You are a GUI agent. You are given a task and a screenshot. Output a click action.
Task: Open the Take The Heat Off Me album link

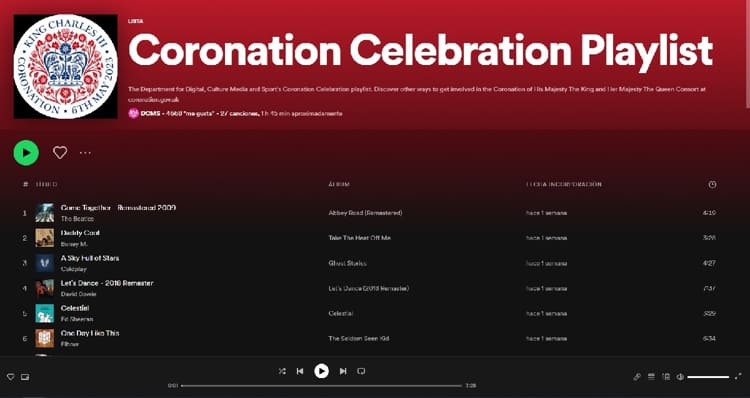pyautogui.click(x=359, y=238)
